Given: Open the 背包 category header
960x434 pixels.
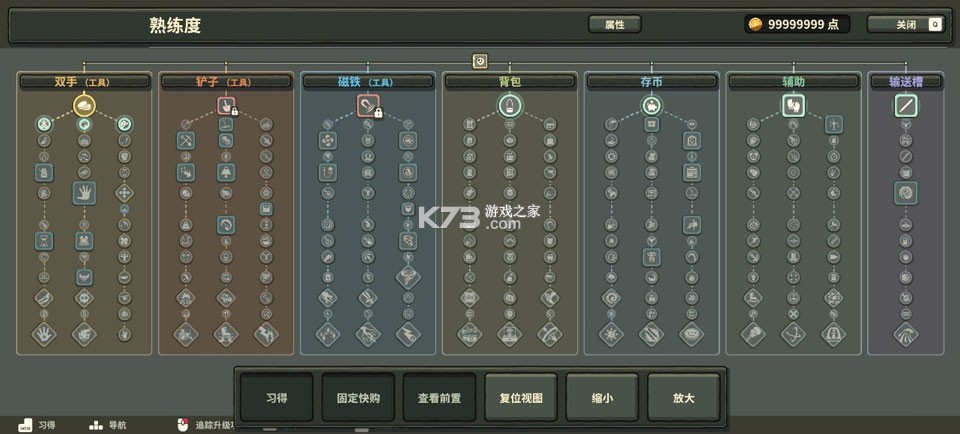Looking at the screenshot, I should tap(509, 82).
